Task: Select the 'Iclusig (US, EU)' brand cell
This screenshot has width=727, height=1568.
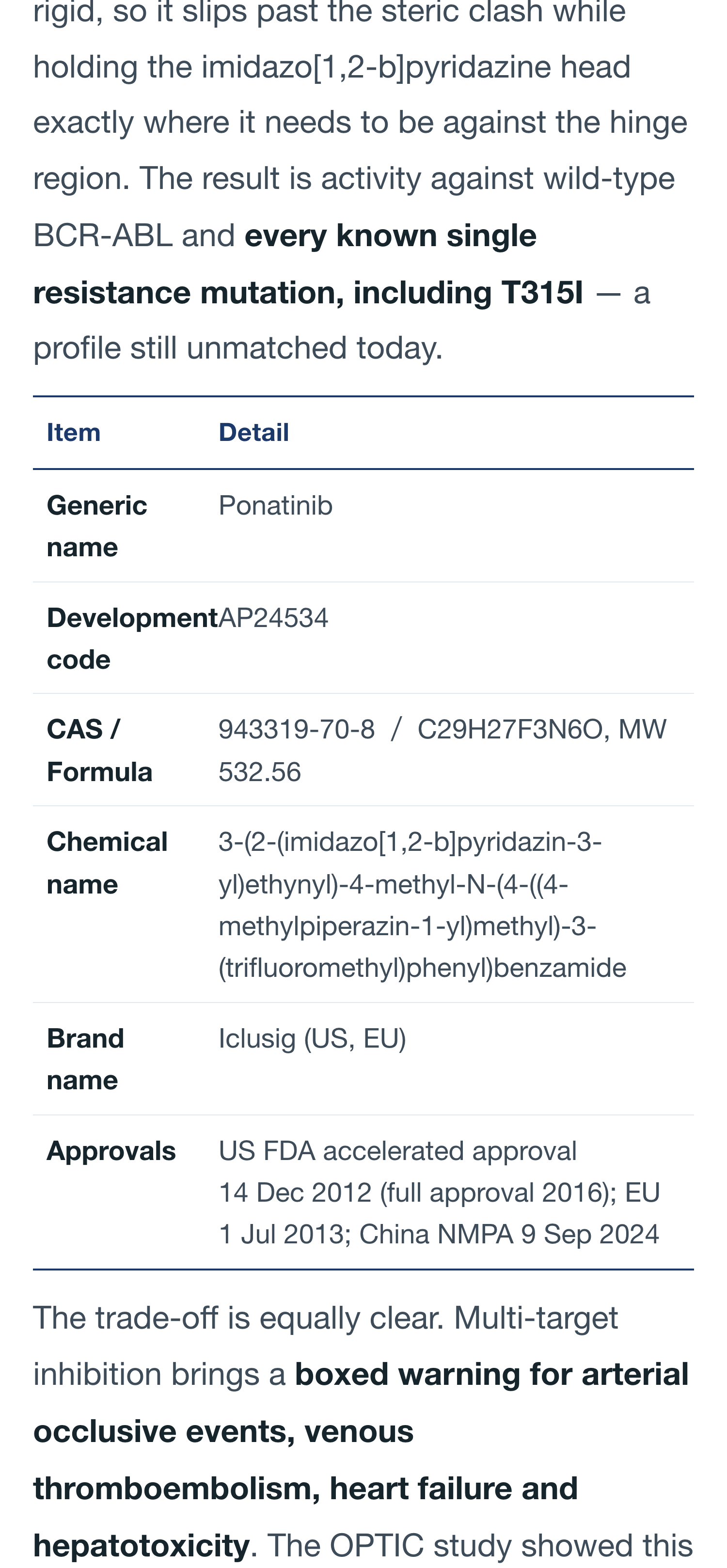Action: click(312, 1038)
